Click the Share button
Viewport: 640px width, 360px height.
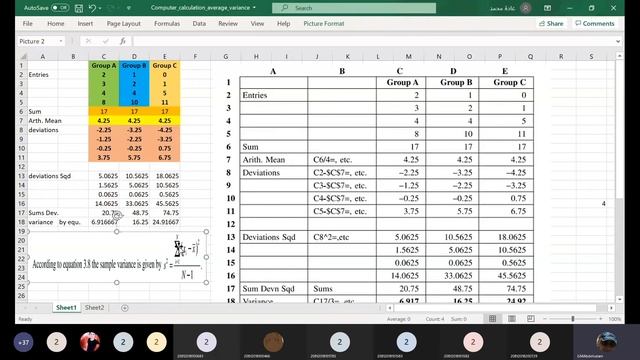pyautogui.click(x=551, y=24)
